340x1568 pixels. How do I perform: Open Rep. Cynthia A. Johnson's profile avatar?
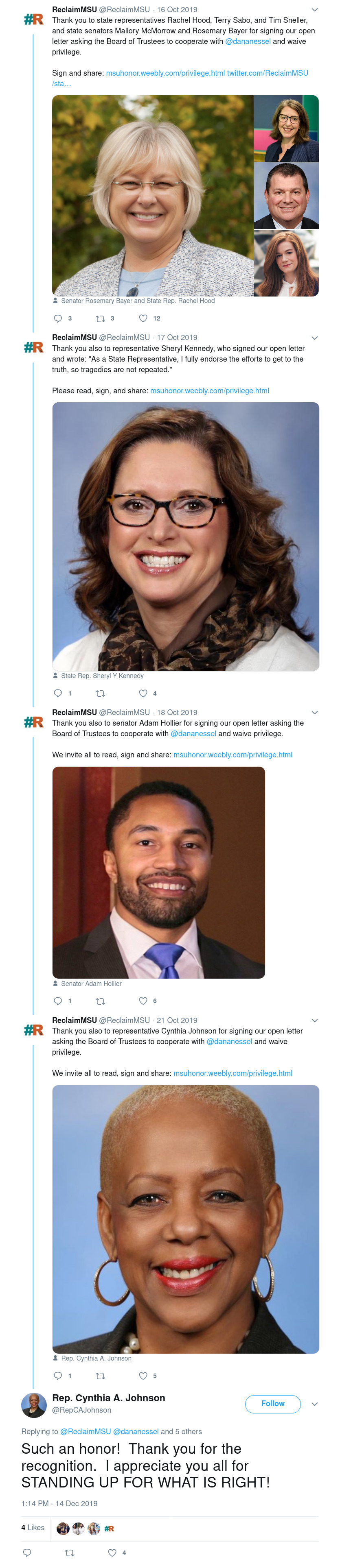(x=33, y=1404)
